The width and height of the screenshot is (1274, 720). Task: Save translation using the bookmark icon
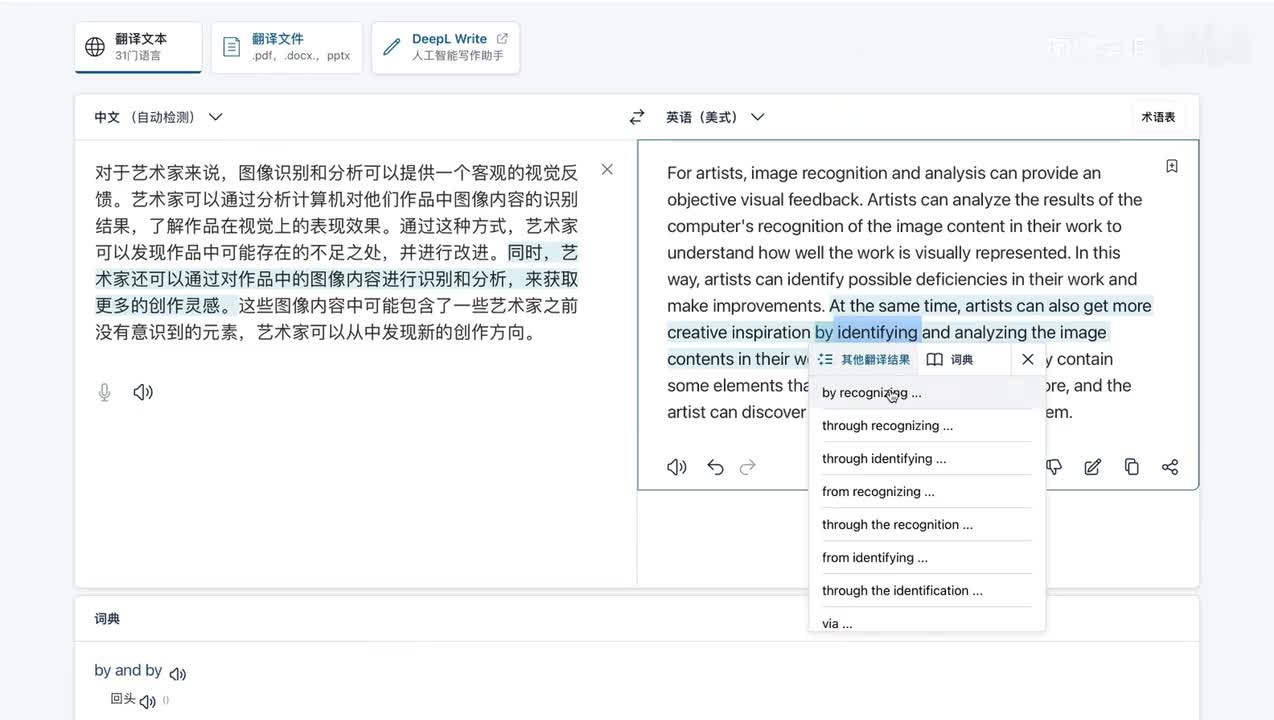[1172, 166]
